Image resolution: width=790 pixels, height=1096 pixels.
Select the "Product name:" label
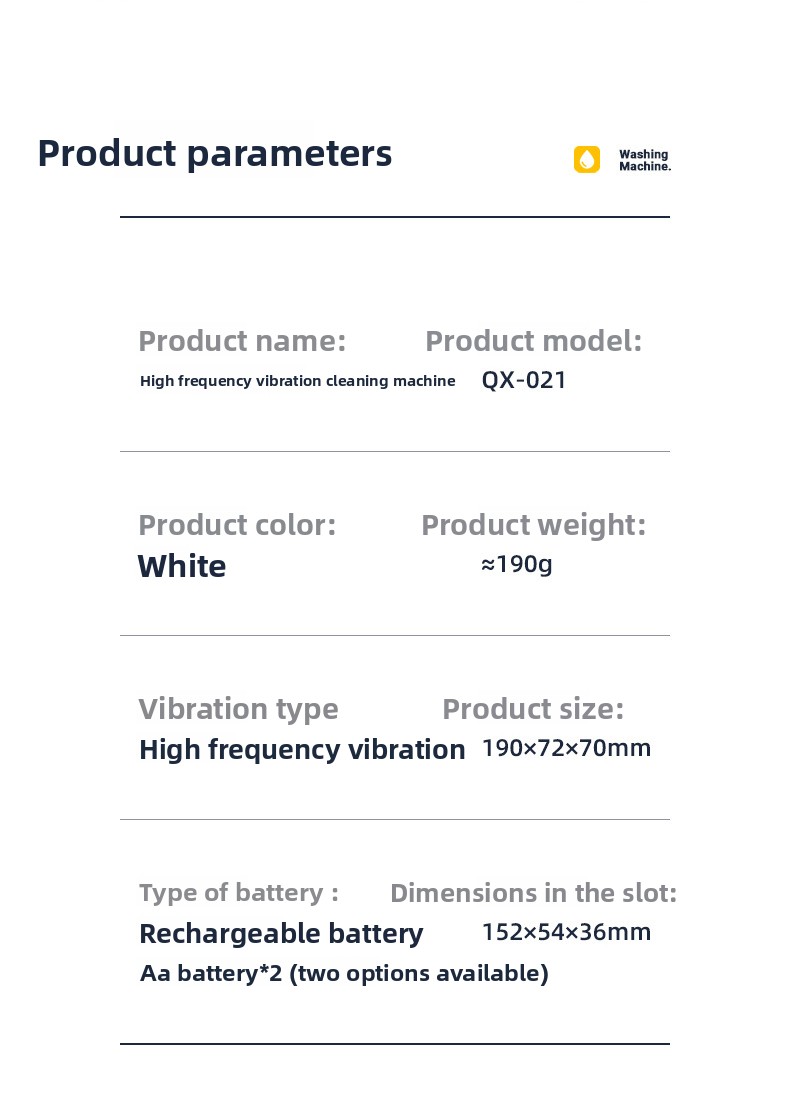coord(242,341)
